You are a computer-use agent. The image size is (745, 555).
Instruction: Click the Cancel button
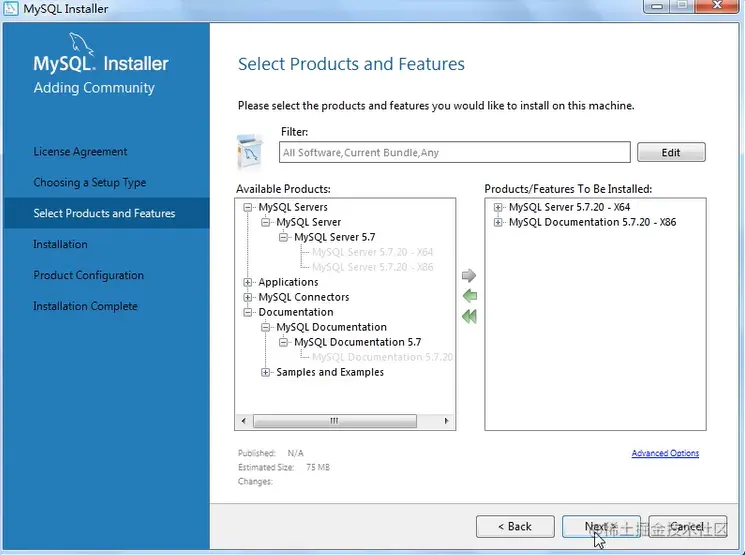pyautogui.click(x=688, y=526)
